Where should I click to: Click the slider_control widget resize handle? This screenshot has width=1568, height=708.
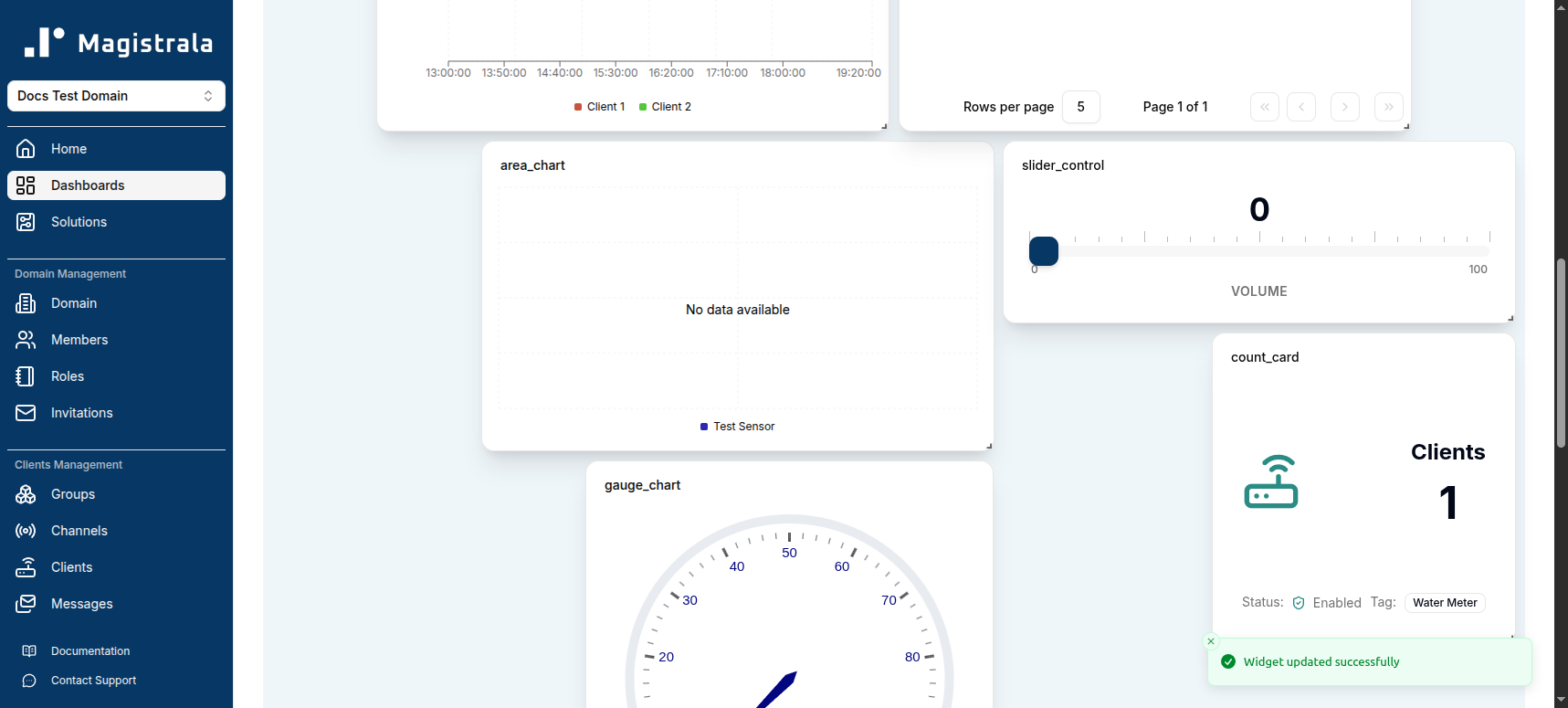(x=1510, y=318)
